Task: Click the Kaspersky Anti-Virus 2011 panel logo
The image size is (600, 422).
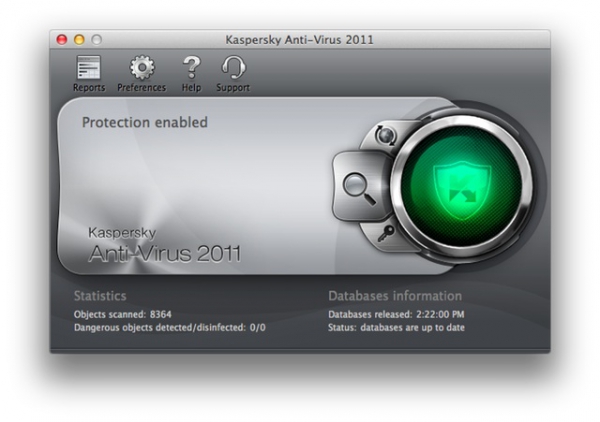Action: pyautogui.click(x=164, y=245)
